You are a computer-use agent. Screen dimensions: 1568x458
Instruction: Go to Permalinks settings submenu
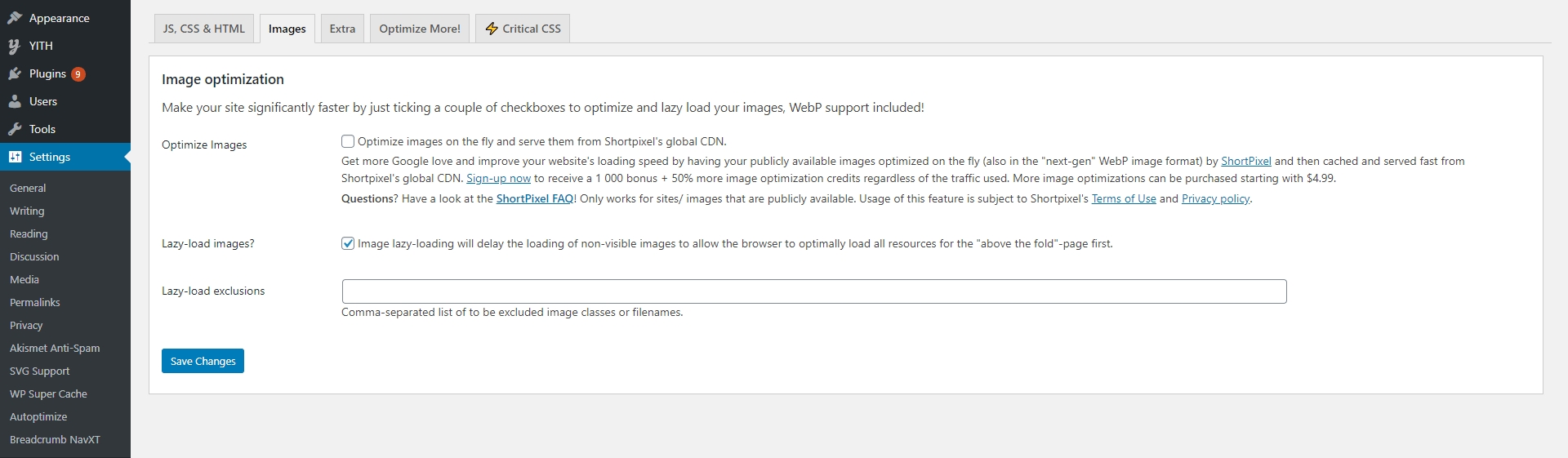[35, 303]
